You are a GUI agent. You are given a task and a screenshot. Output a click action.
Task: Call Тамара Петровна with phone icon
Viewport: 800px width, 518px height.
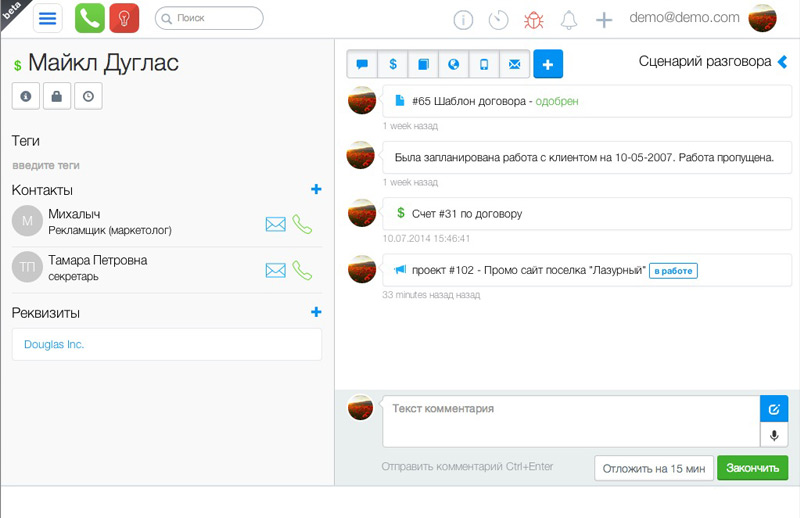(302, 270)
